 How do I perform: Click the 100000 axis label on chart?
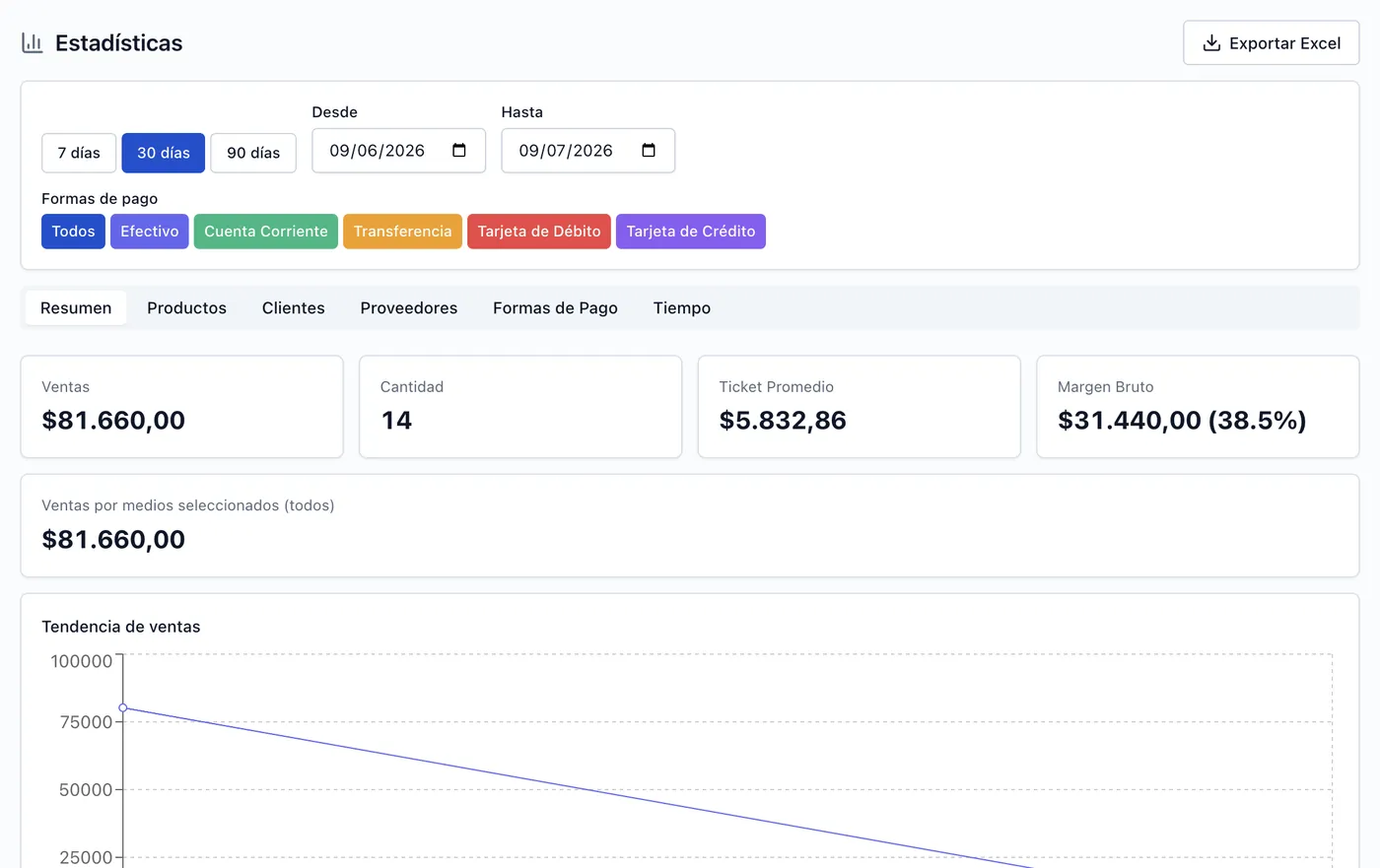pos(82,661)
